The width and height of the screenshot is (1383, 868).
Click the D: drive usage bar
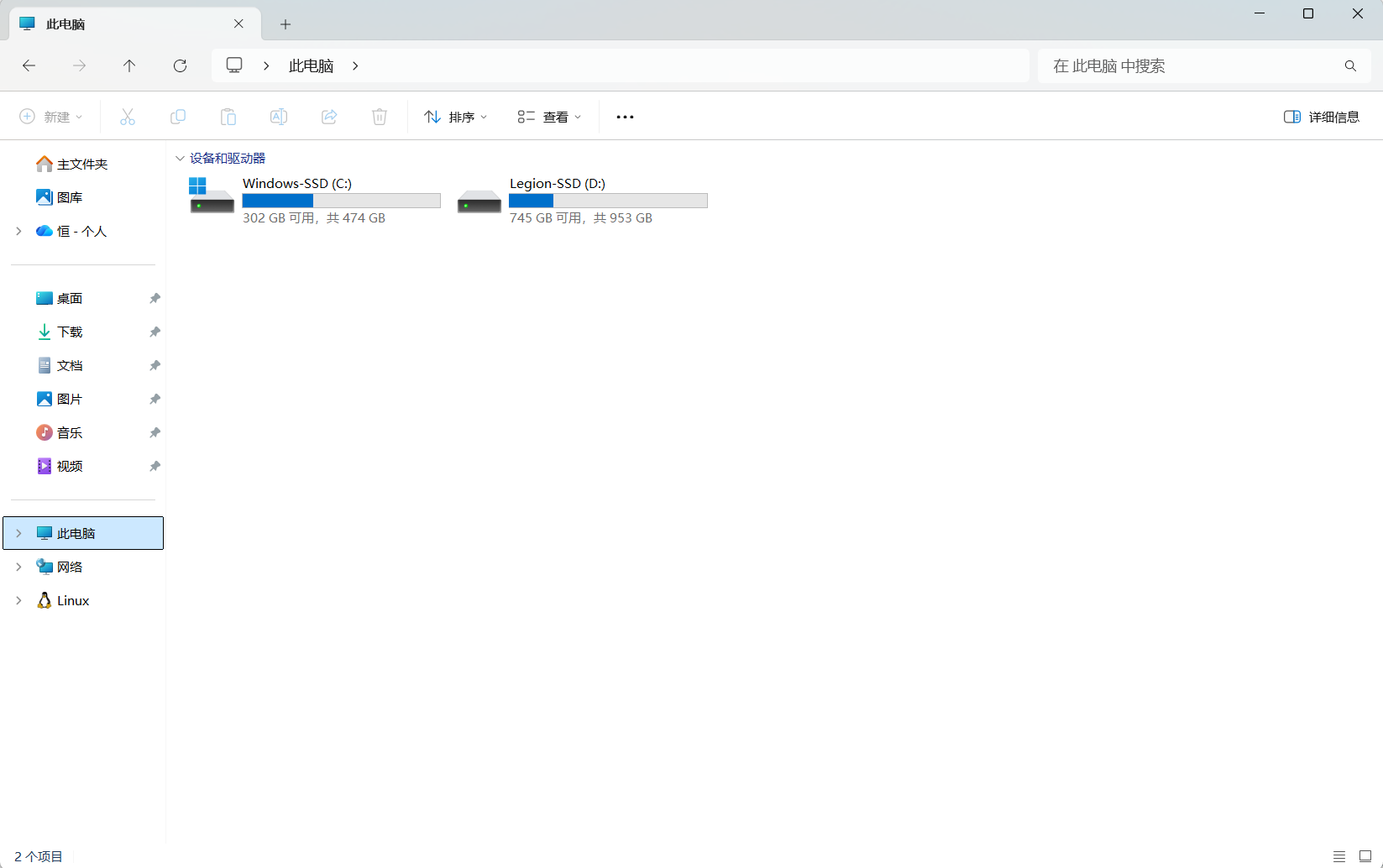(608, 201)
